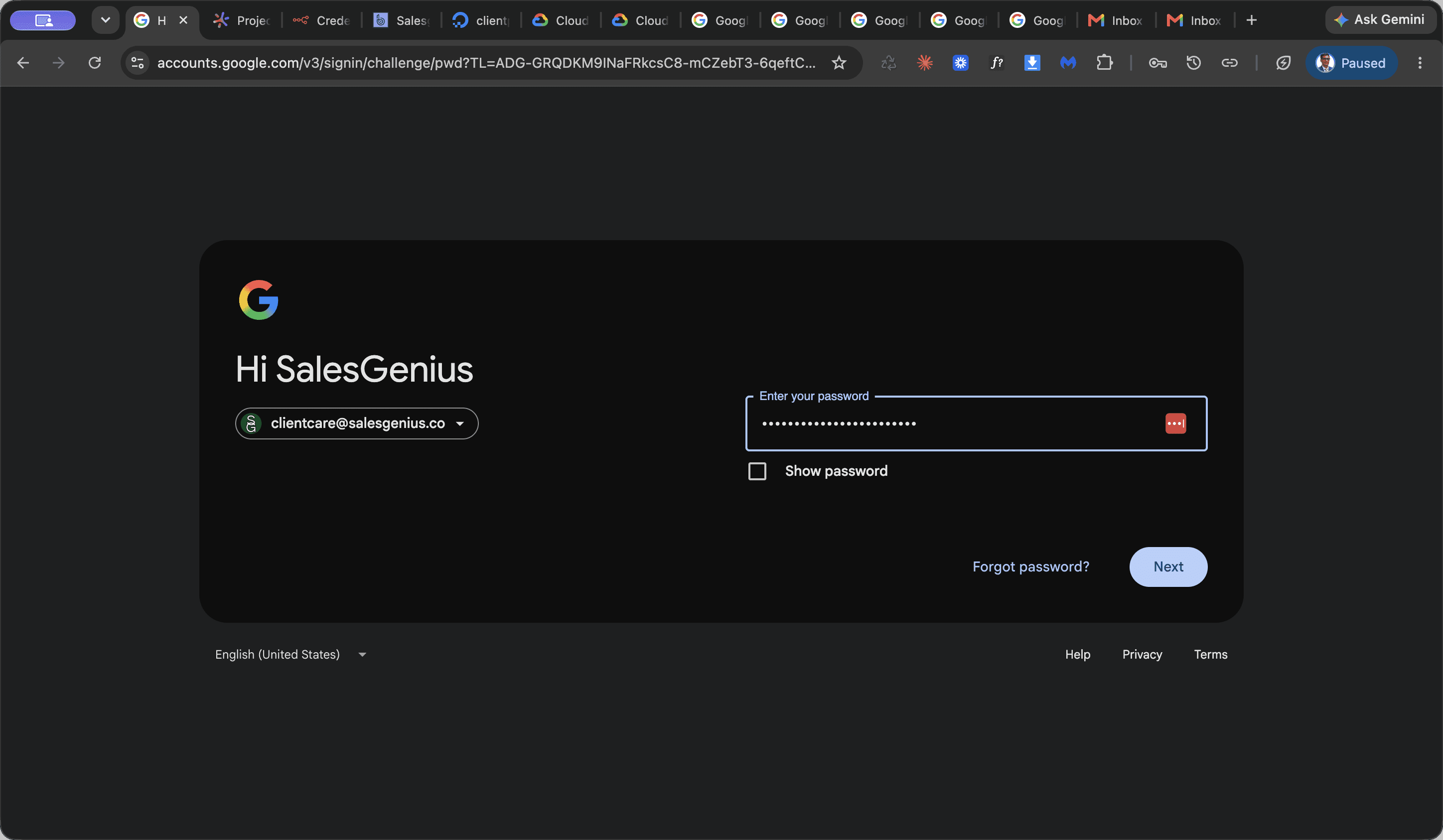This screenshot has height=840, width=1443.
Task: Open the Privacy link
Action: click(x=1142, y=655)
